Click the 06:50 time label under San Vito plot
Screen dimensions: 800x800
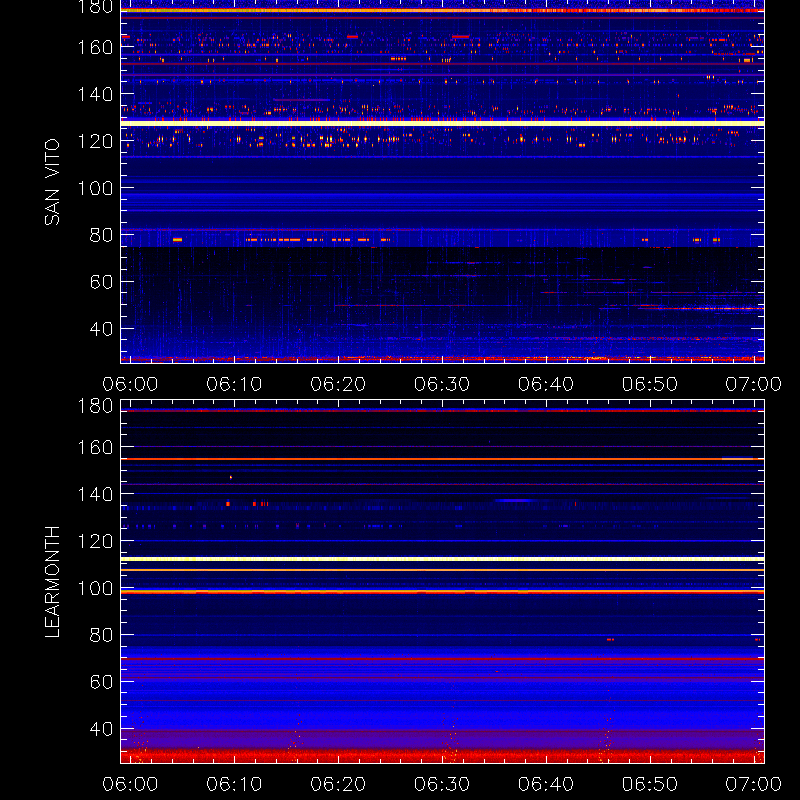coord(649,384)
